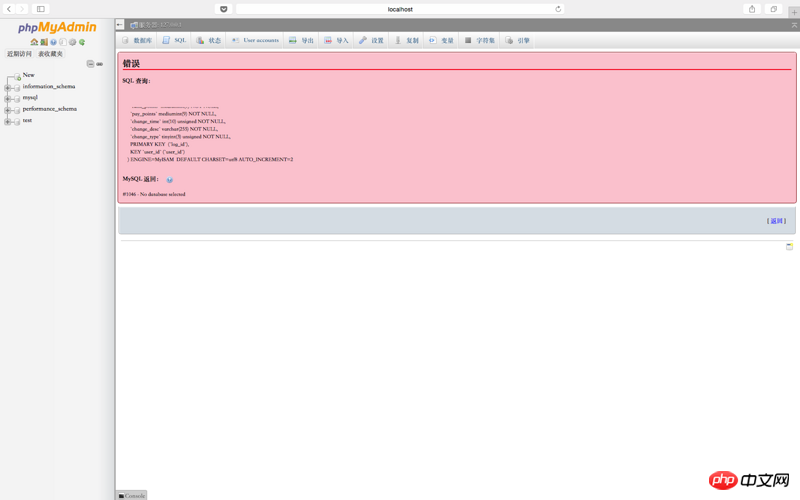Click the Pocket shield extension icon
Screen dimensions: 800x500
[x=223, y=9]
